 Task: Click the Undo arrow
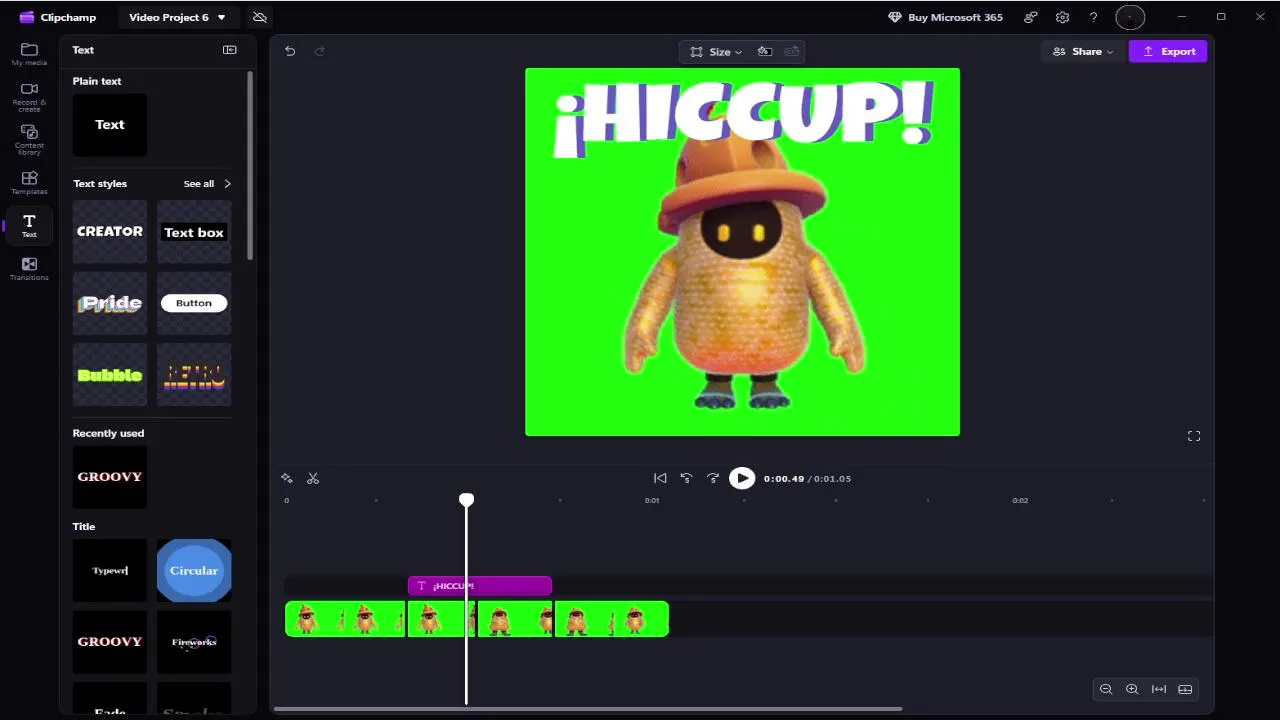pos(290,51)
